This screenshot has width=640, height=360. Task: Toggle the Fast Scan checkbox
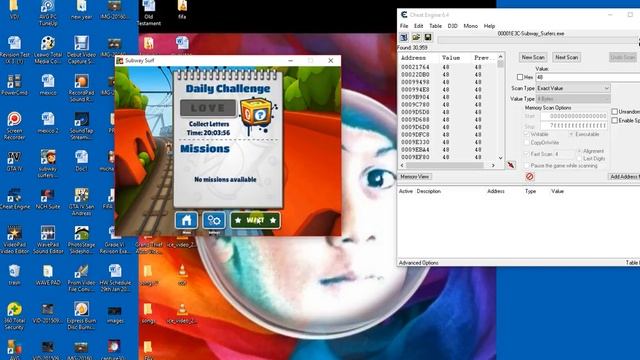point(527,154)
